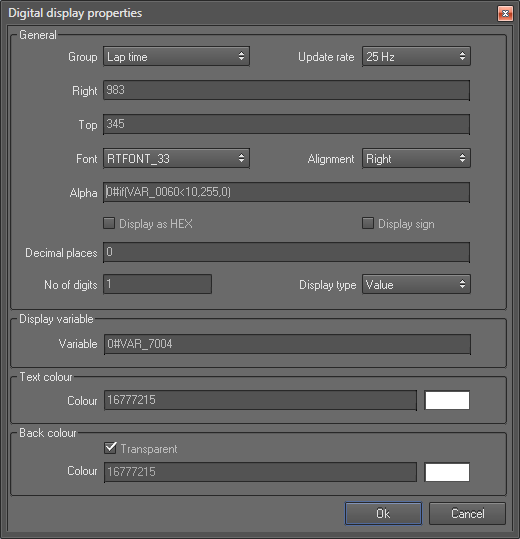Enable the Display sign checkbox
This screenshot has width=520, height=539.
[368, 223]
